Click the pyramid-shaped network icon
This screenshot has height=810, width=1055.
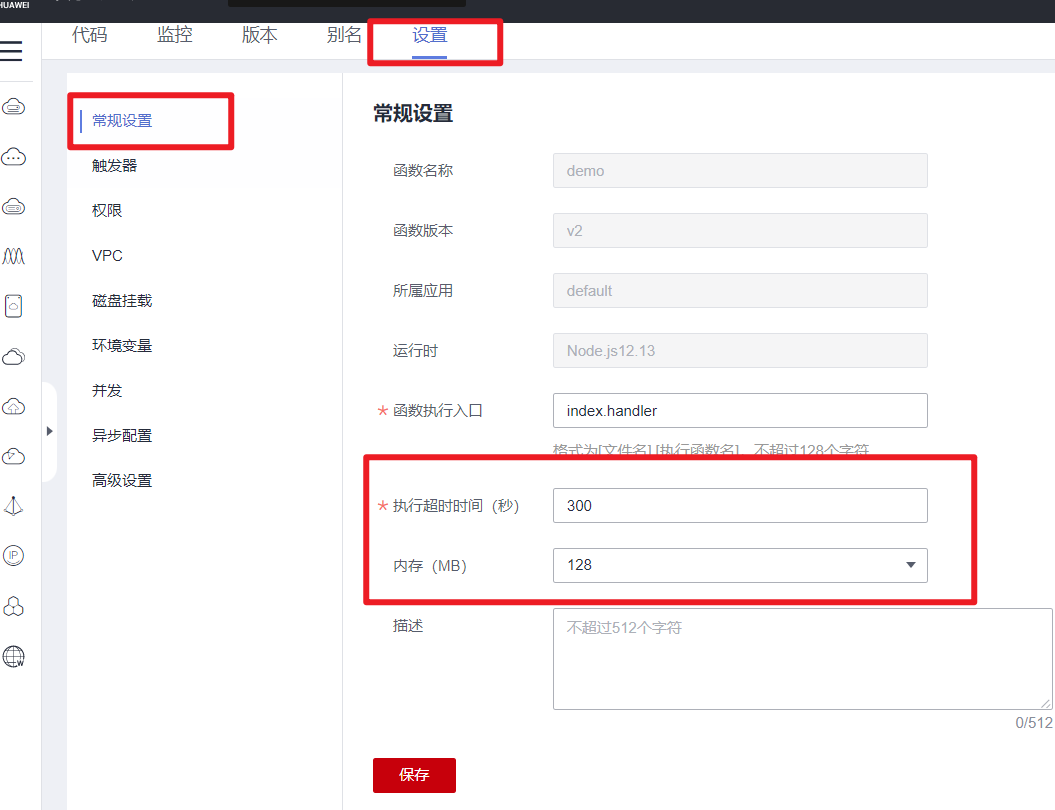pyautogui.click(x=13, y=506)
